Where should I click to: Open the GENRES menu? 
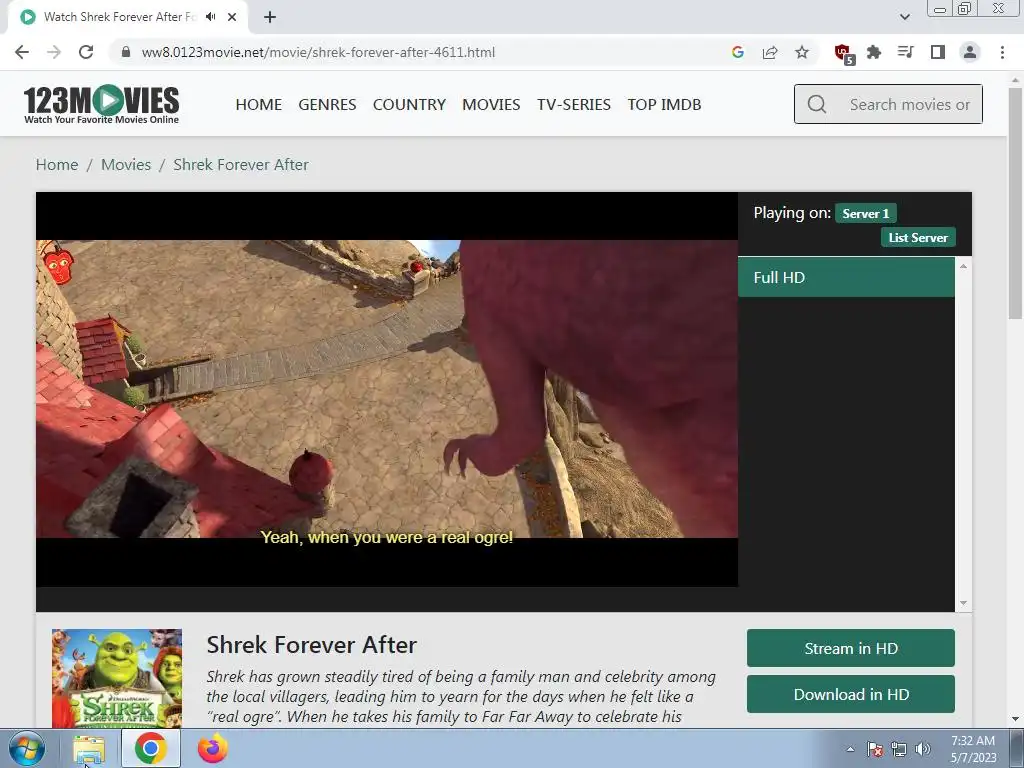pos(327,104)
